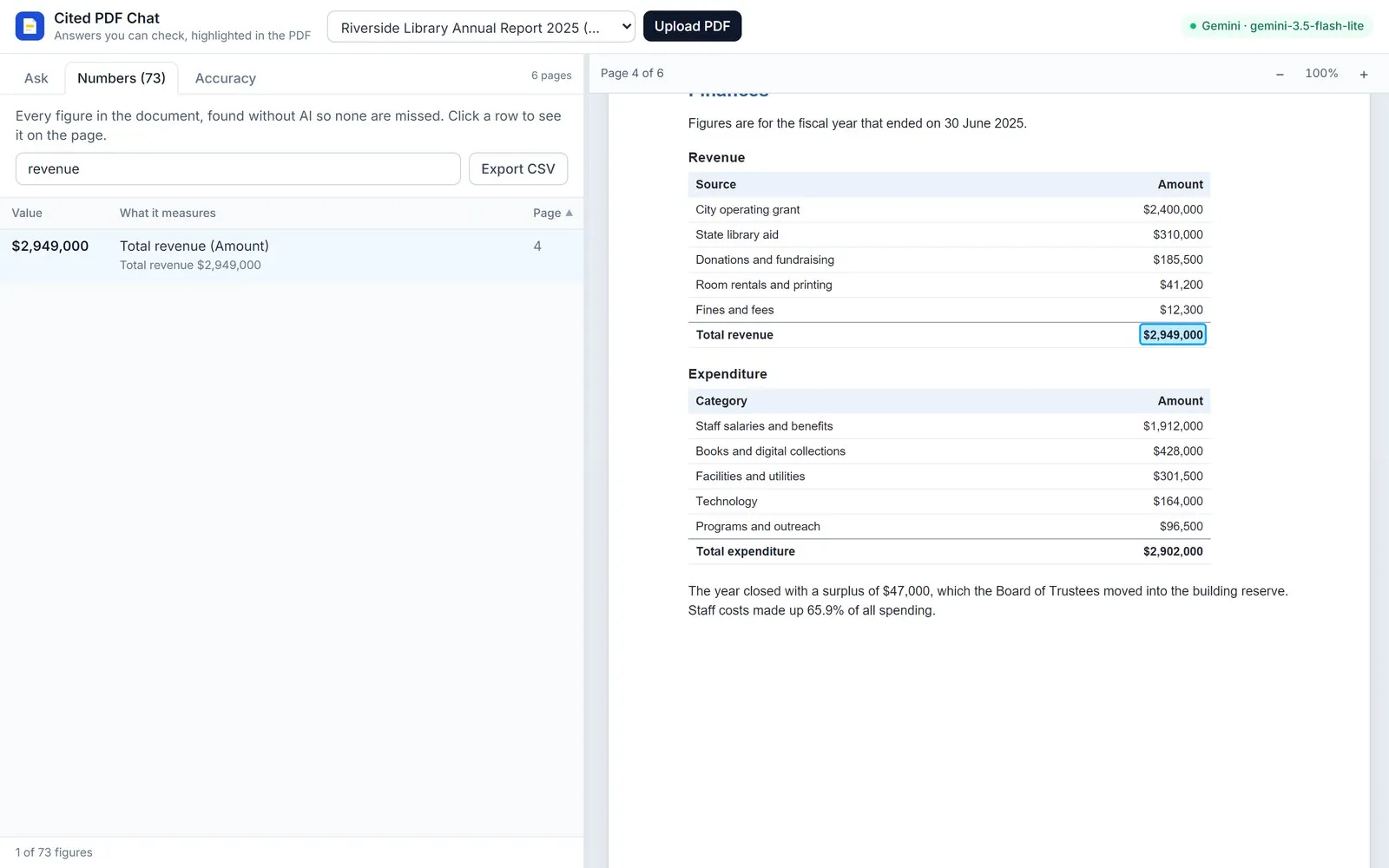The width and height of the screenshot is (1389, 868).
Task: Select the Total revenue figure row
Action: point(292,255)
